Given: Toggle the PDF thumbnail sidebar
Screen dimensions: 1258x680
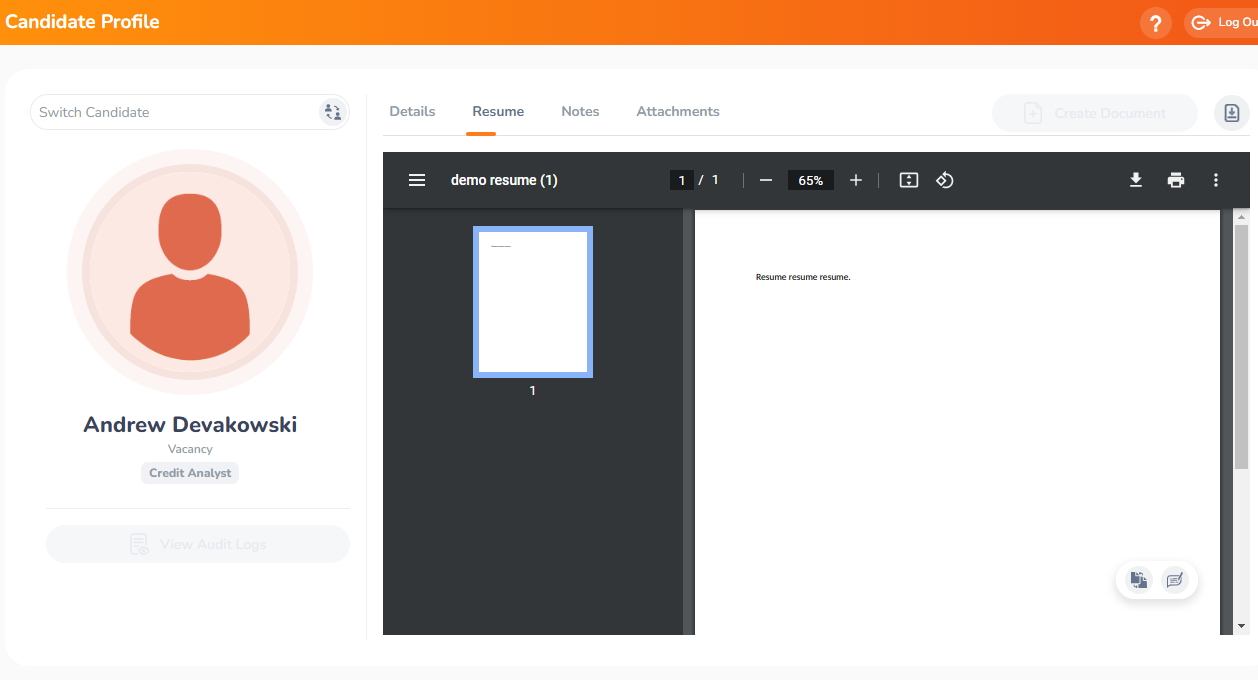Looking at the screenshot, I should pos(416,180).
